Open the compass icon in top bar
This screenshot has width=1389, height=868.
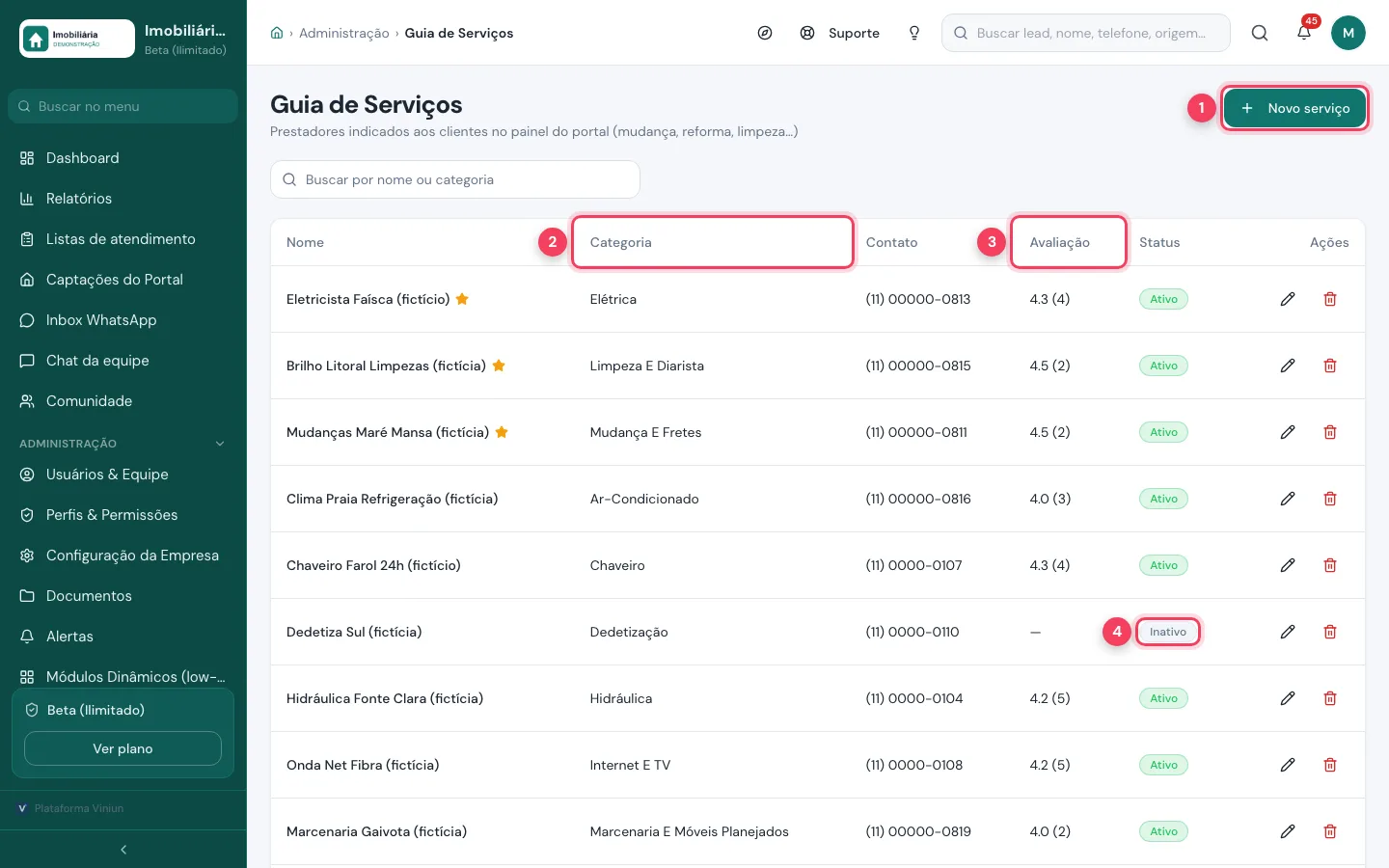pyautogui.click(x=765, y=33)
